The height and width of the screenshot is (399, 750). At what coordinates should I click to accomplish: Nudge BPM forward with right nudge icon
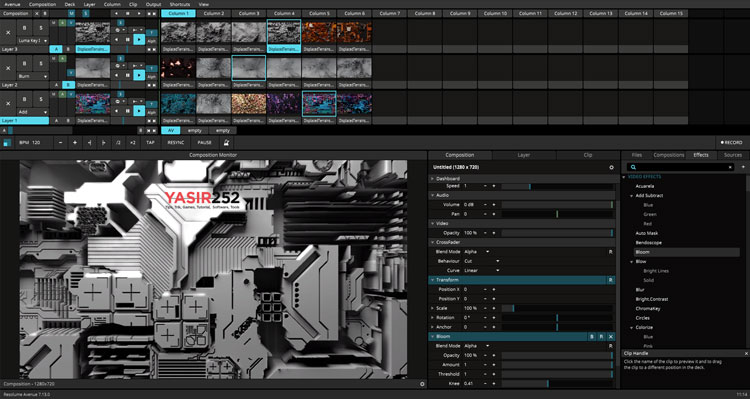click(104, 142)
